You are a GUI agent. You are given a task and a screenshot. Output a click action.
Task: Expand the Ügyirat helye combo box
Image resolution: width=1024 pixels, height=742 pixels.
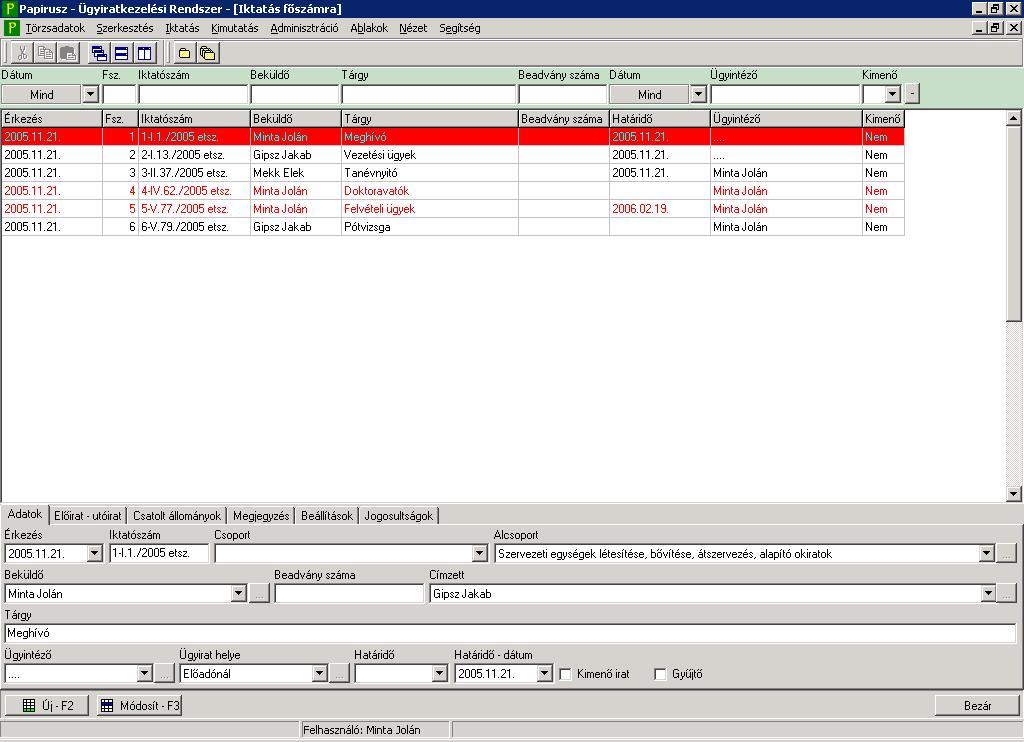[319, 673]
